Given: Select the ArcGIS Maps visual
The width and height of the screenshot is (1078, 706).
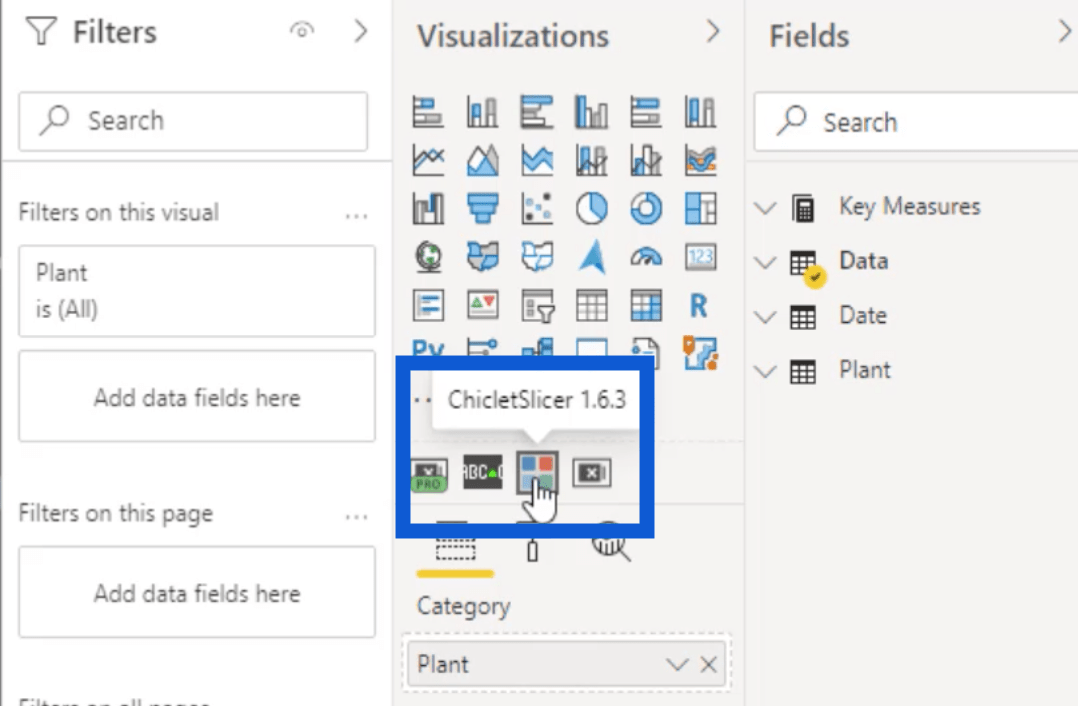Looking at the screenshot, I should point(700,352).
